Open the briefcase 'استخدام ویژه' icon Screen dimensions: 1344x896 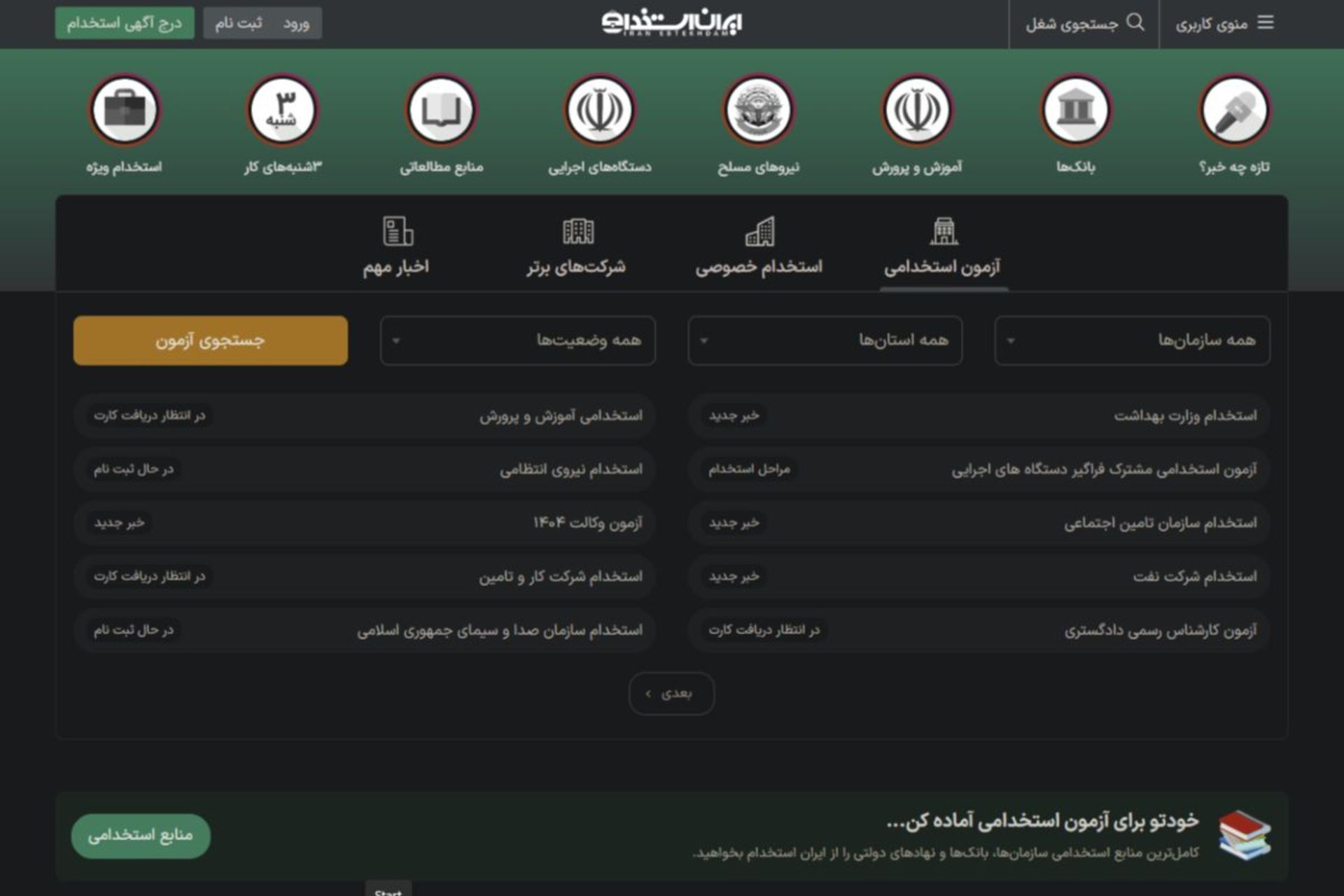124,110
